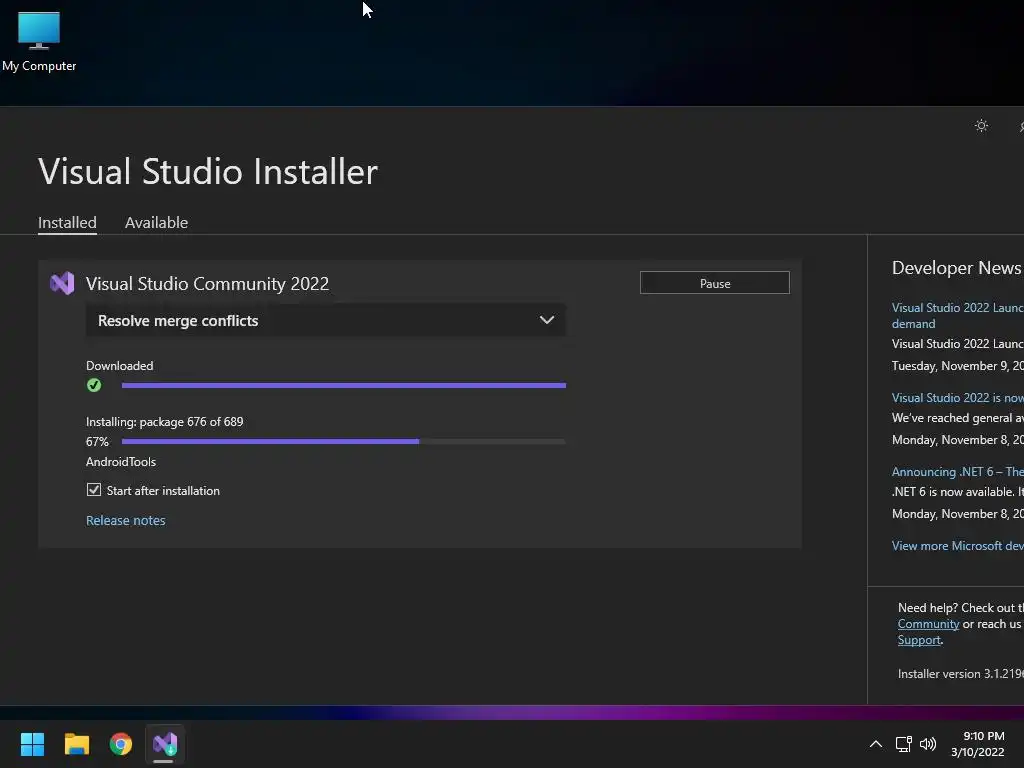Click View more Microsoft developer news
The height and width of the screenshot is (768, 1024).
point(957,545)
